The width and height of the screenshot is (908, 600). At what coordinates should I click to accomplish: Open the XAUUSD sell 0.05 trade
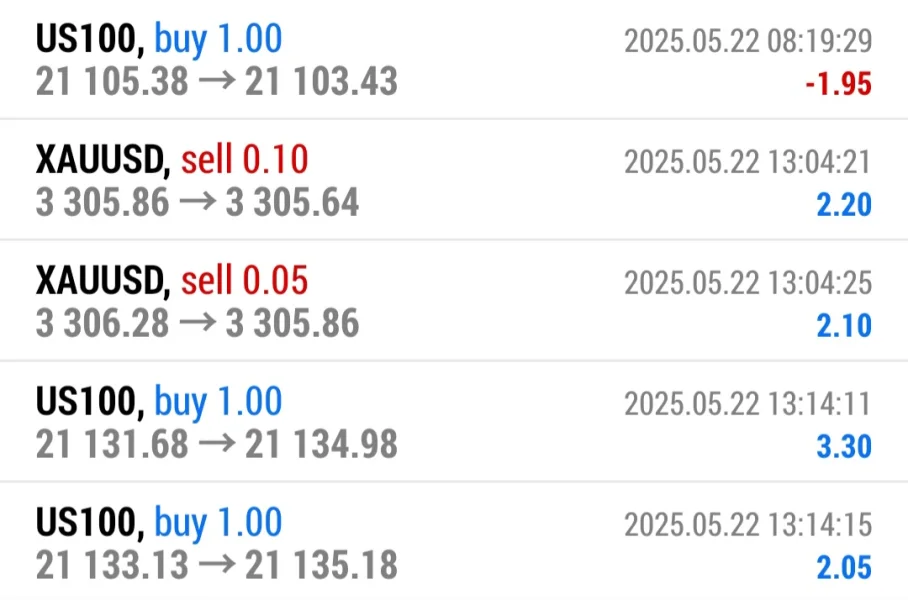(x=172, y=281)
